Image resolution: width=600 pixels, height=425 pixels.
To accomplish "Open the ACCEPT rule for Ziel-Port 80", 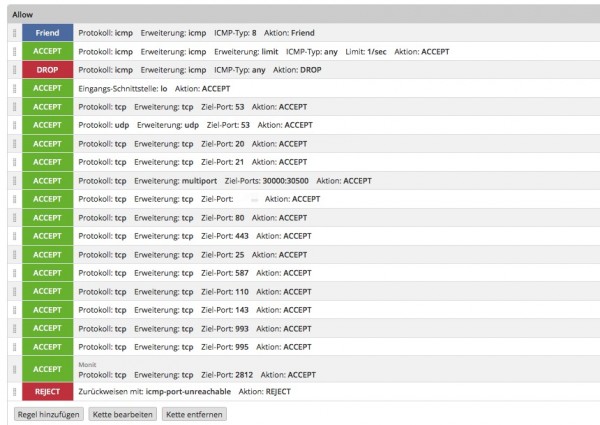I will (303, 218).
